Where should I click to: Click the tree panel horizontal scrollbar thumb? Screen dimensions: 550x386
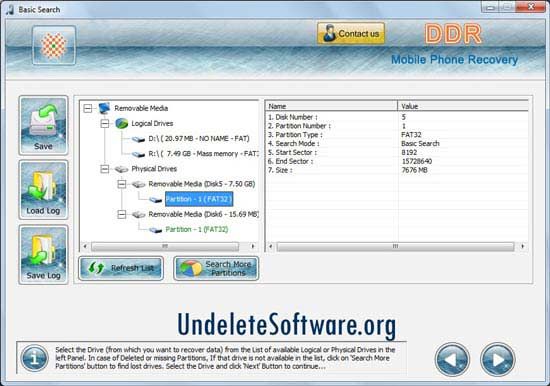click(x=165, y=246)
